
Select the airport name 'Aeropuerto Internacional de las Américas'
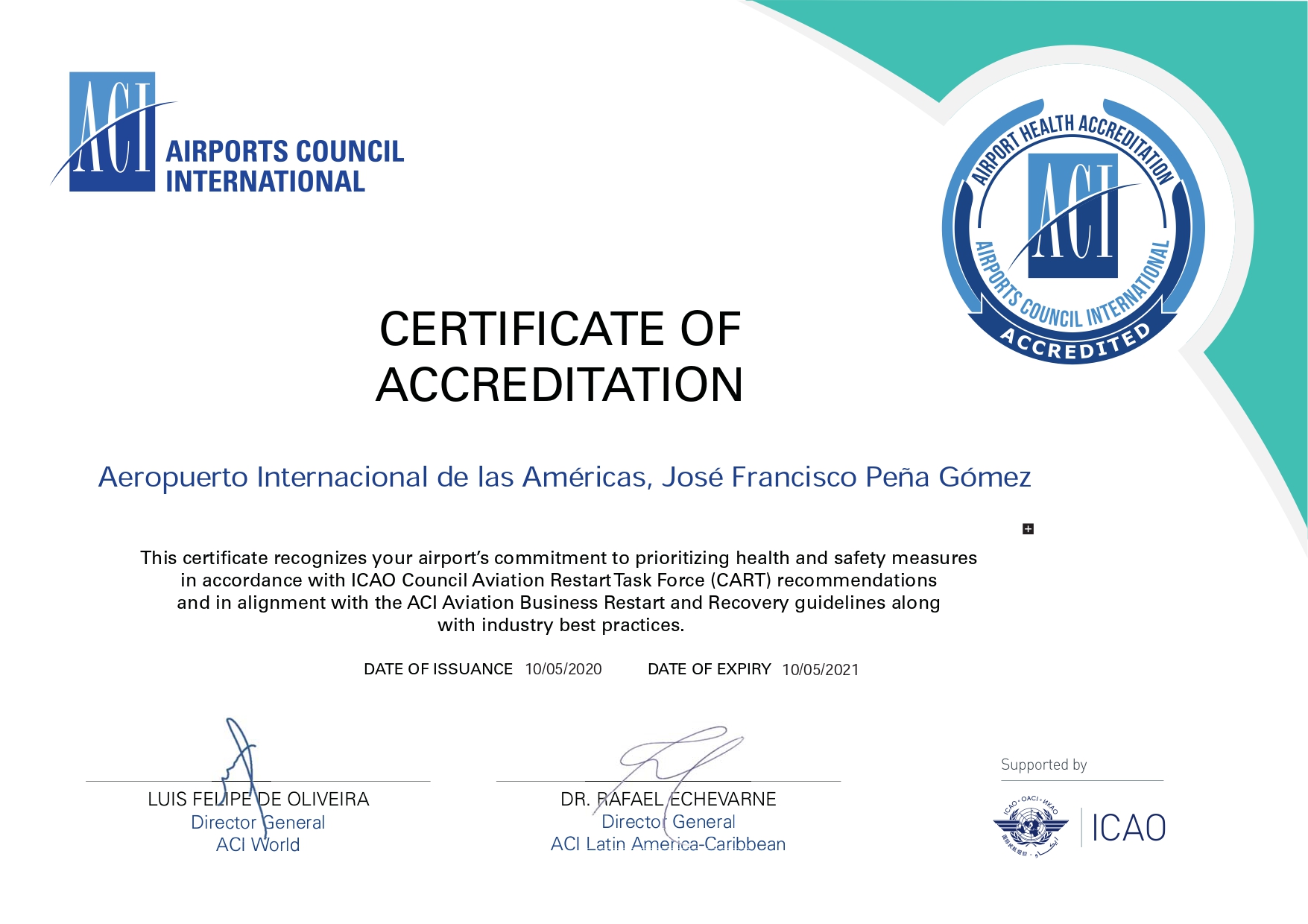[x=373, y=477]
